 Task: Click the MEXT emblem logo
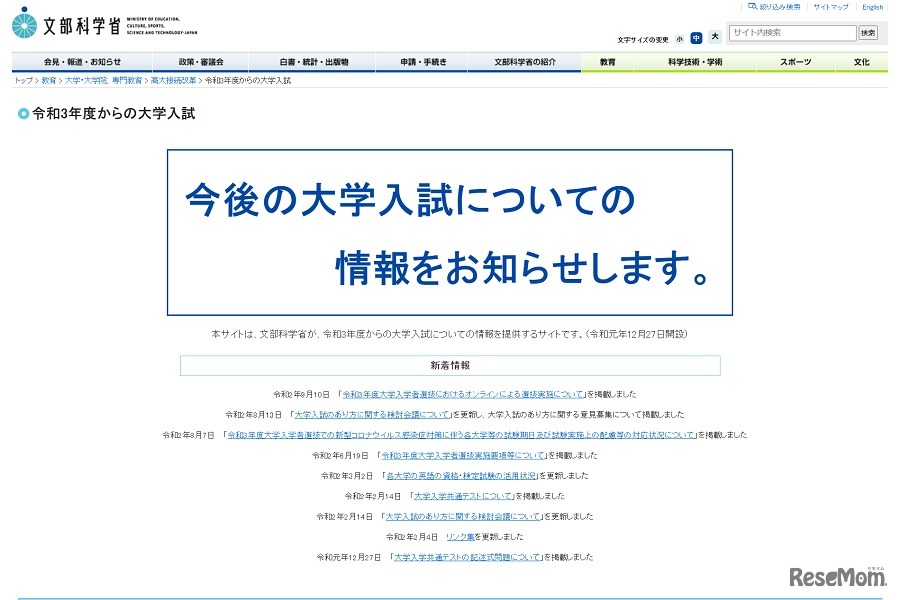[22, 25]
